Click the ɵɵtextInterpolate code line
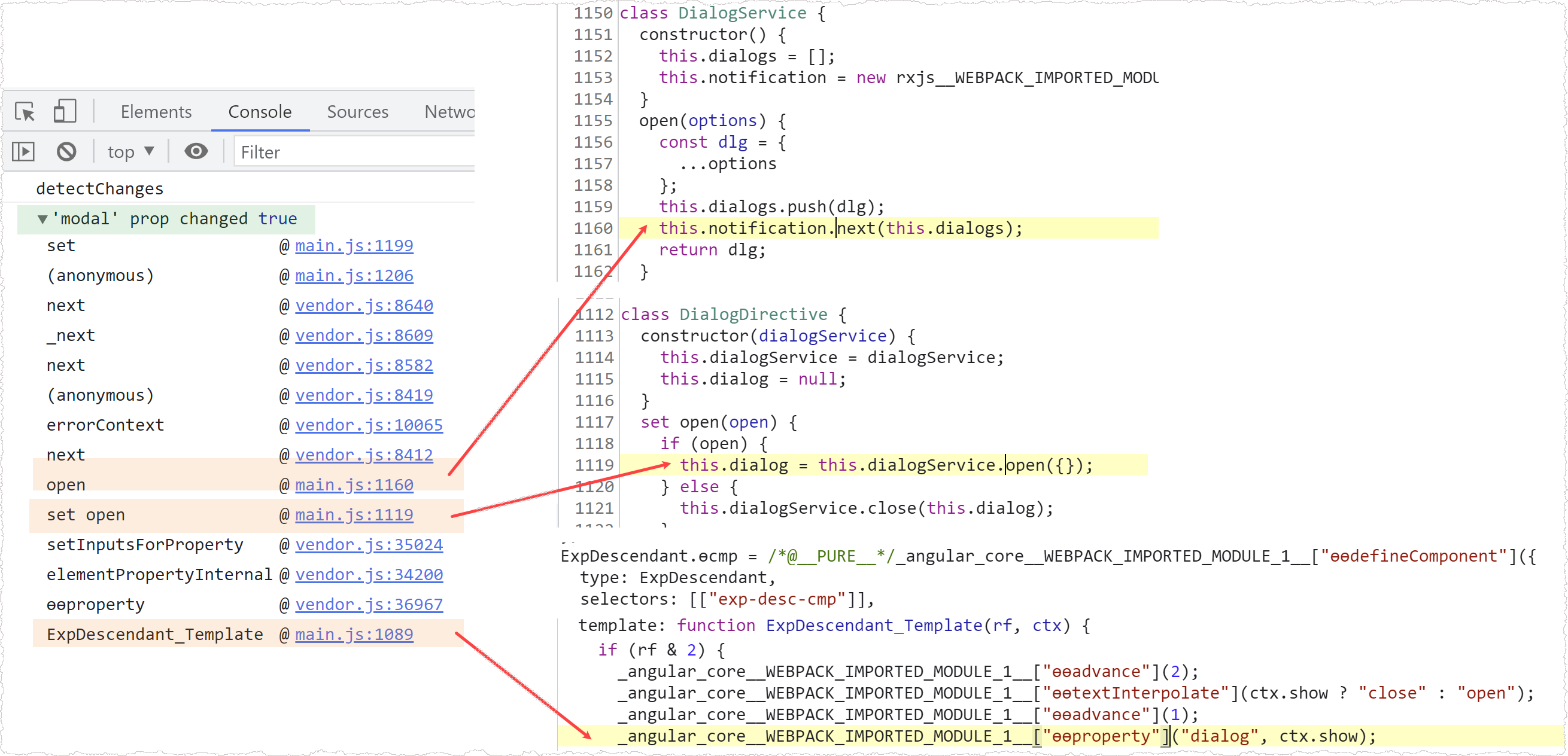This screenshot has height=756, width=1568. (x=1075, y=693)
